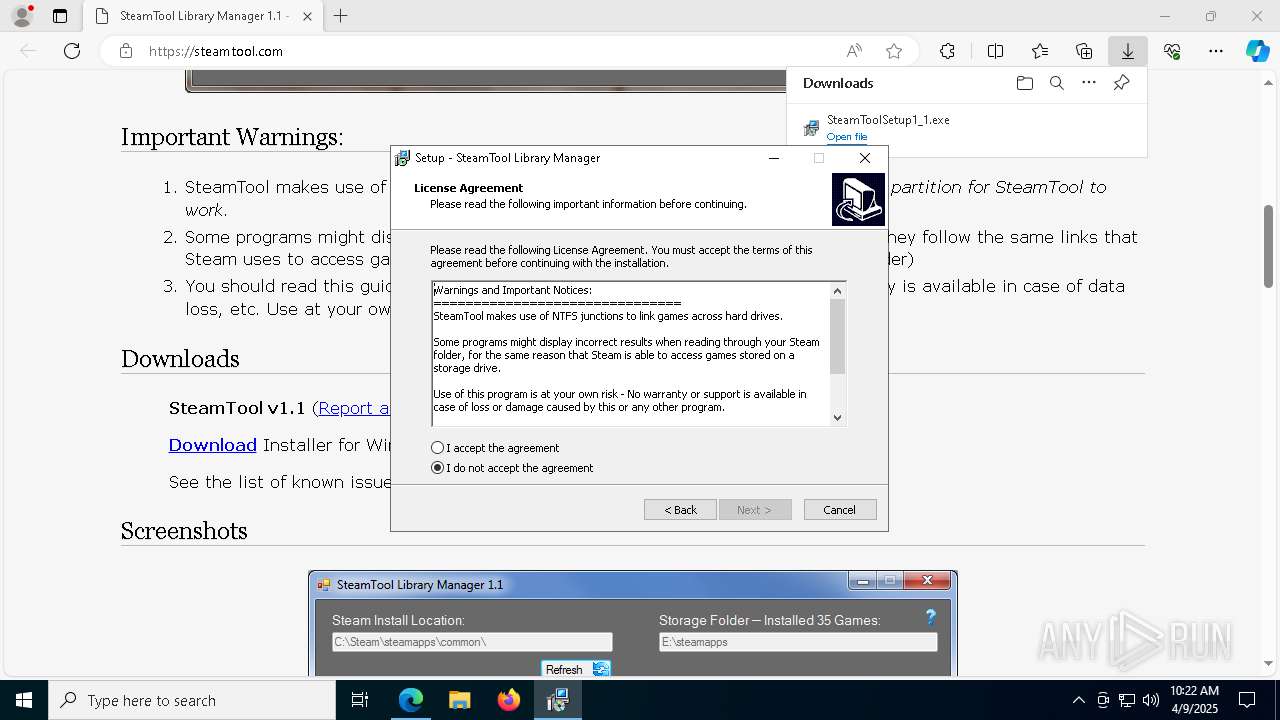Open the Extensions puzzle icon
Viewport: 1280px width, 720px height.
pos(947,51)
